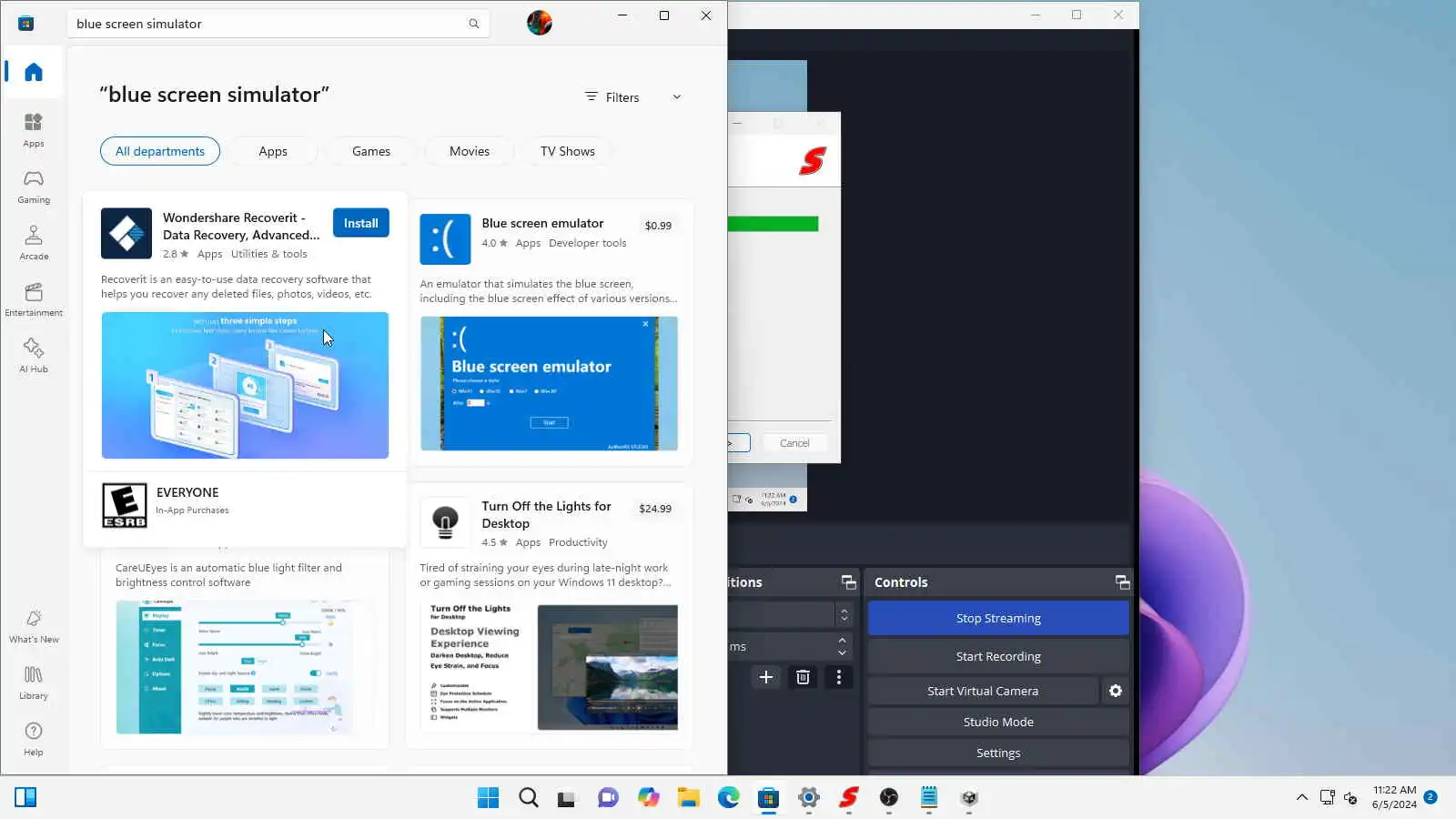The width and height of the screenshot is (1456, 819).
Task: Enable Studio Mode in OBS
Action: [x=998, y=722]
